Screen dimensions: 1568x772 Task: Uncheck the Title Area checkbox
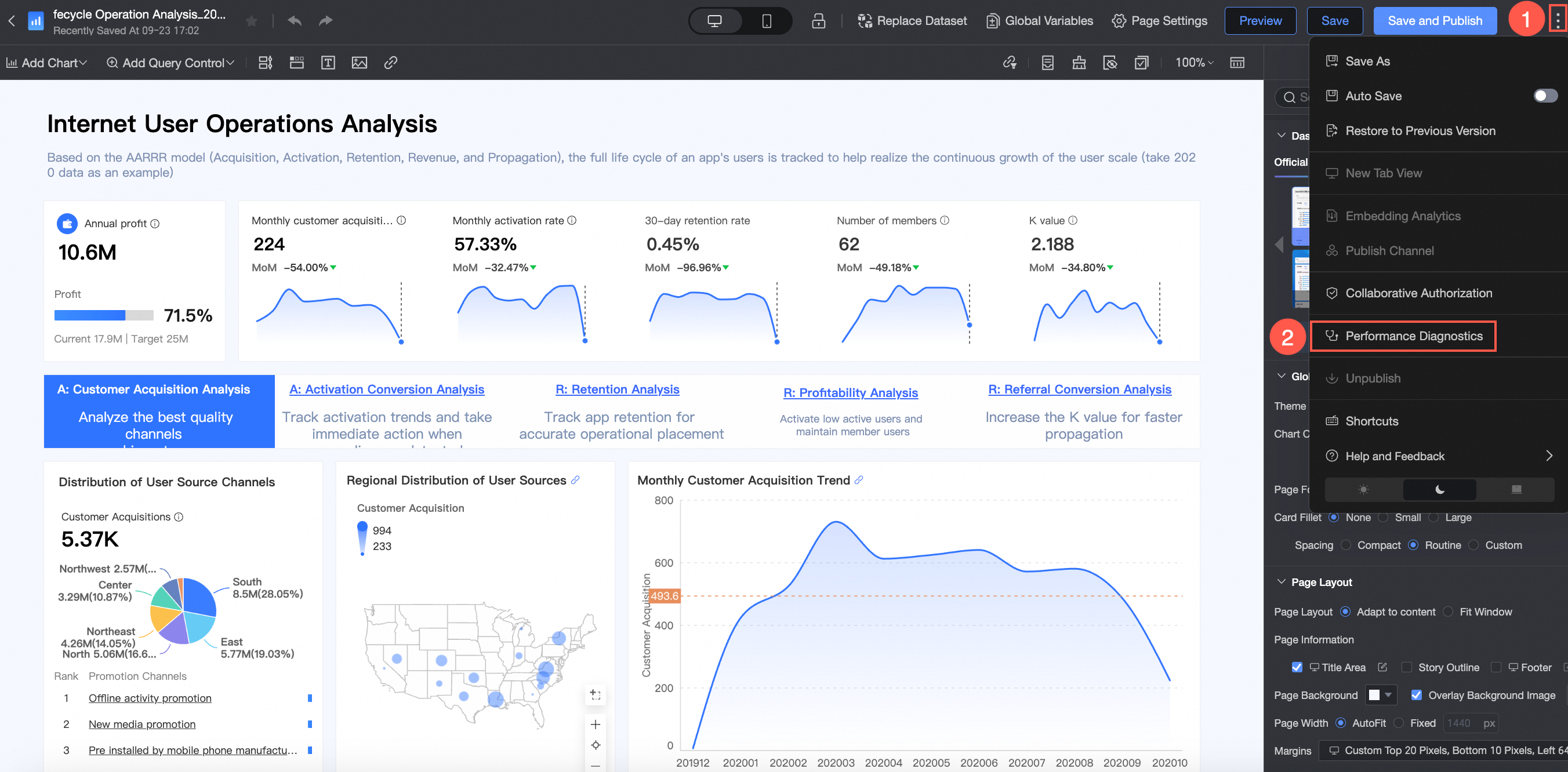1297,667
